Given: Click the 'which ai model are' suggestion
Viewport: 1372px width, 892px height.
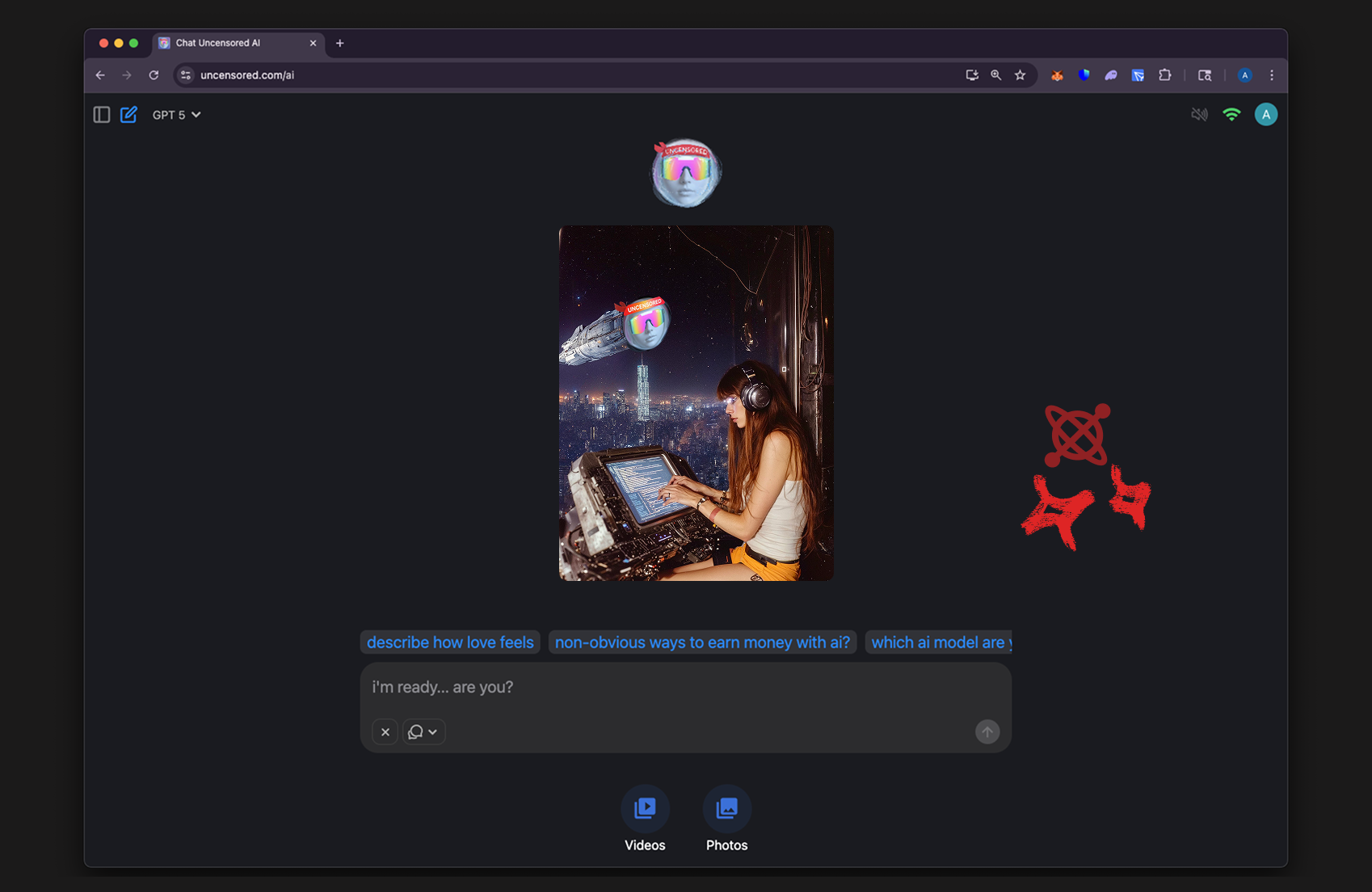Looking at the screenshot, I should point(937,642).
